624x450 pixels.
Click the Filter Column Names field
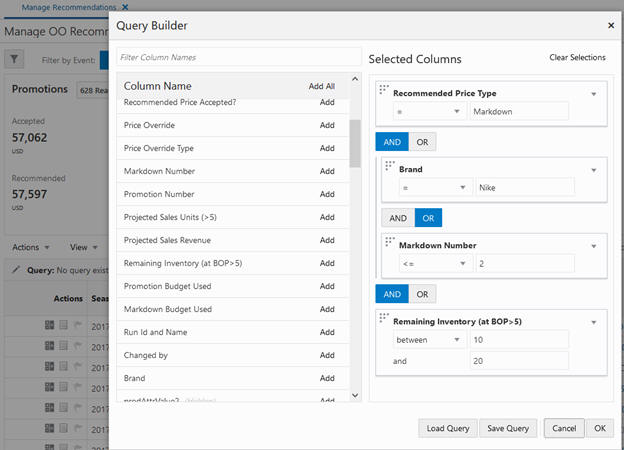click(238, 57)
